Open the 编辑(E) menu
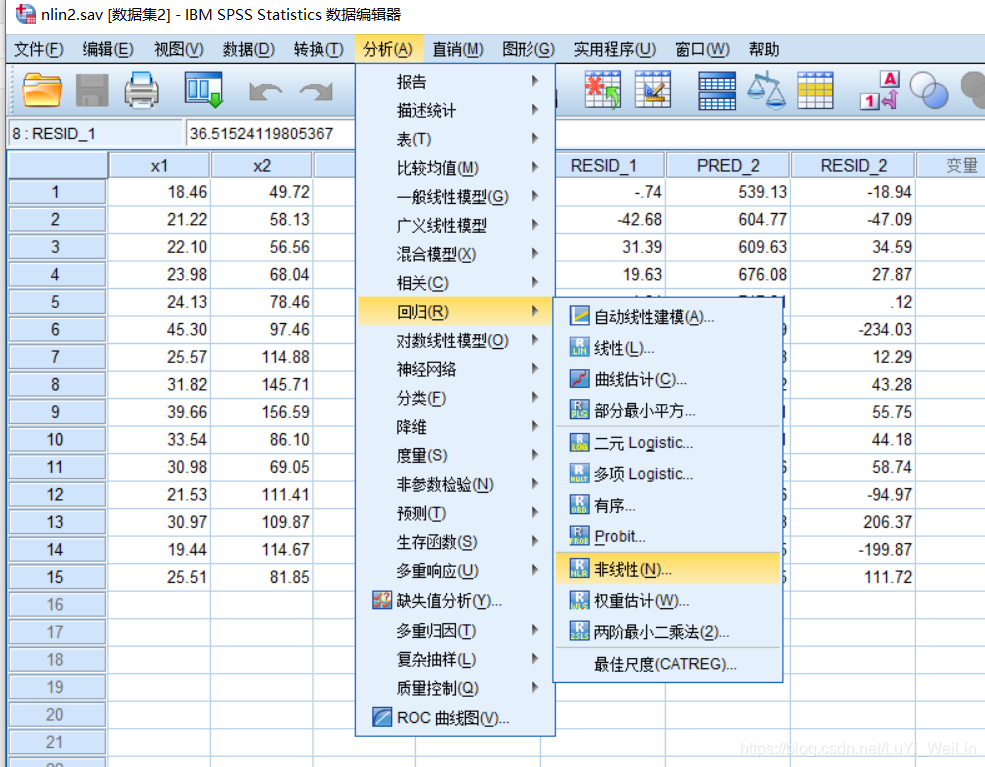This screenshot has height=767, width=985. (108, 49)
